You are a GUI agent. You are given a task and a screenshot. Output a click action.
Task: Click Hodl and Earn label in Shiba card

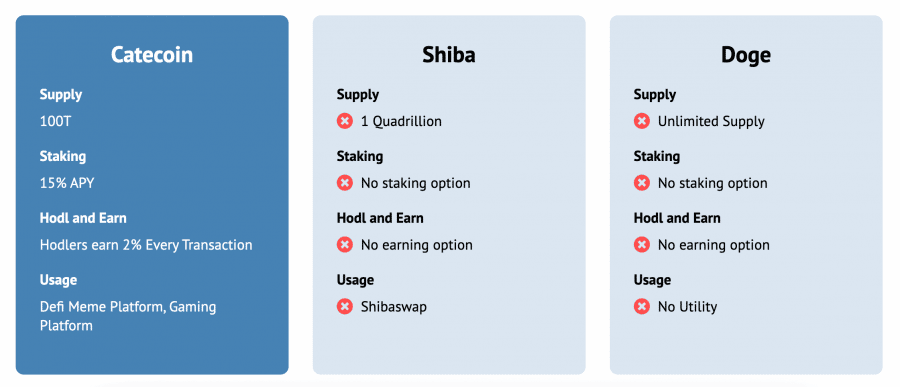(380, 218)
